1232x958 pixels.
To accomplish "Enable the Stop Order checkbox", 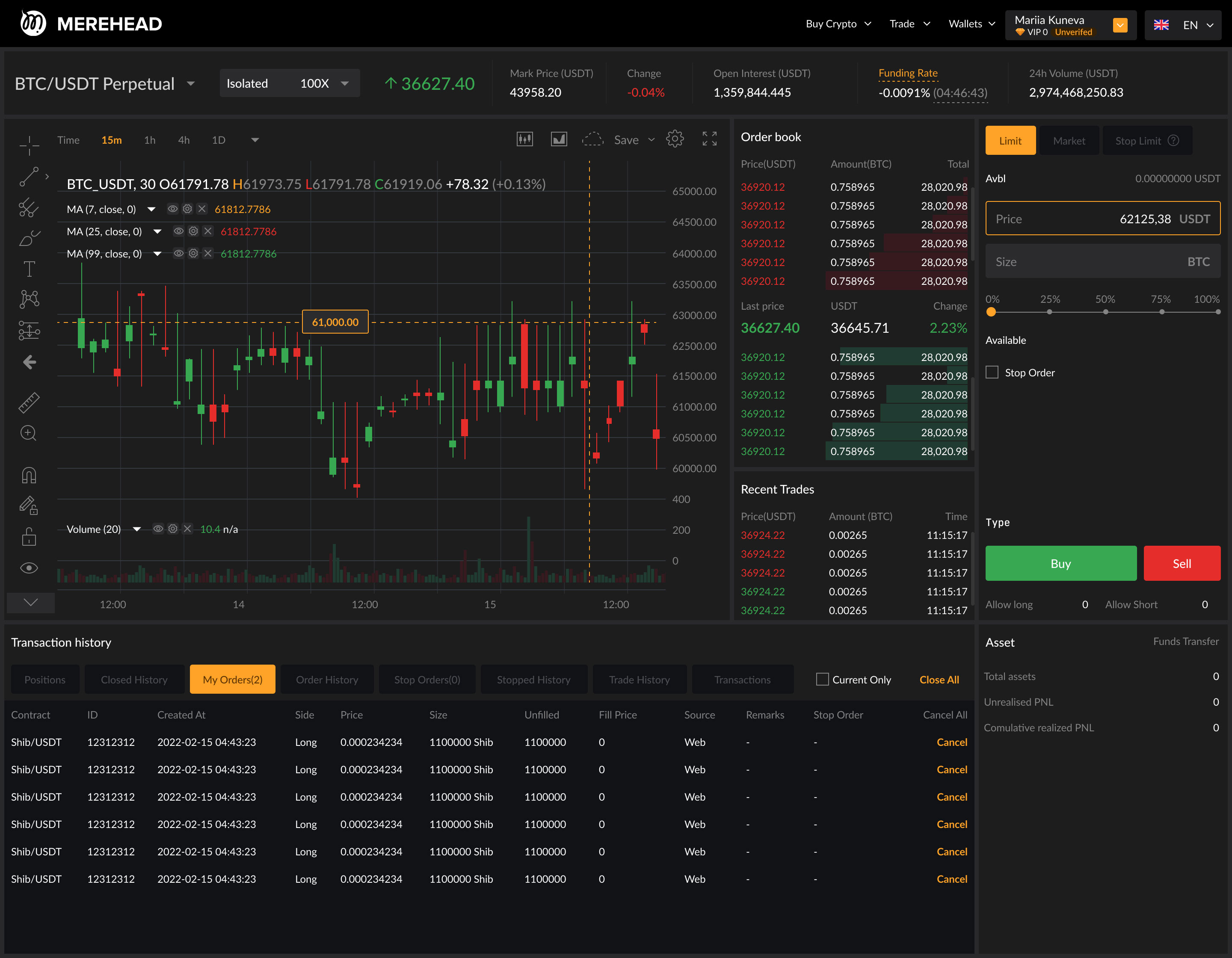I will point(992,373).
